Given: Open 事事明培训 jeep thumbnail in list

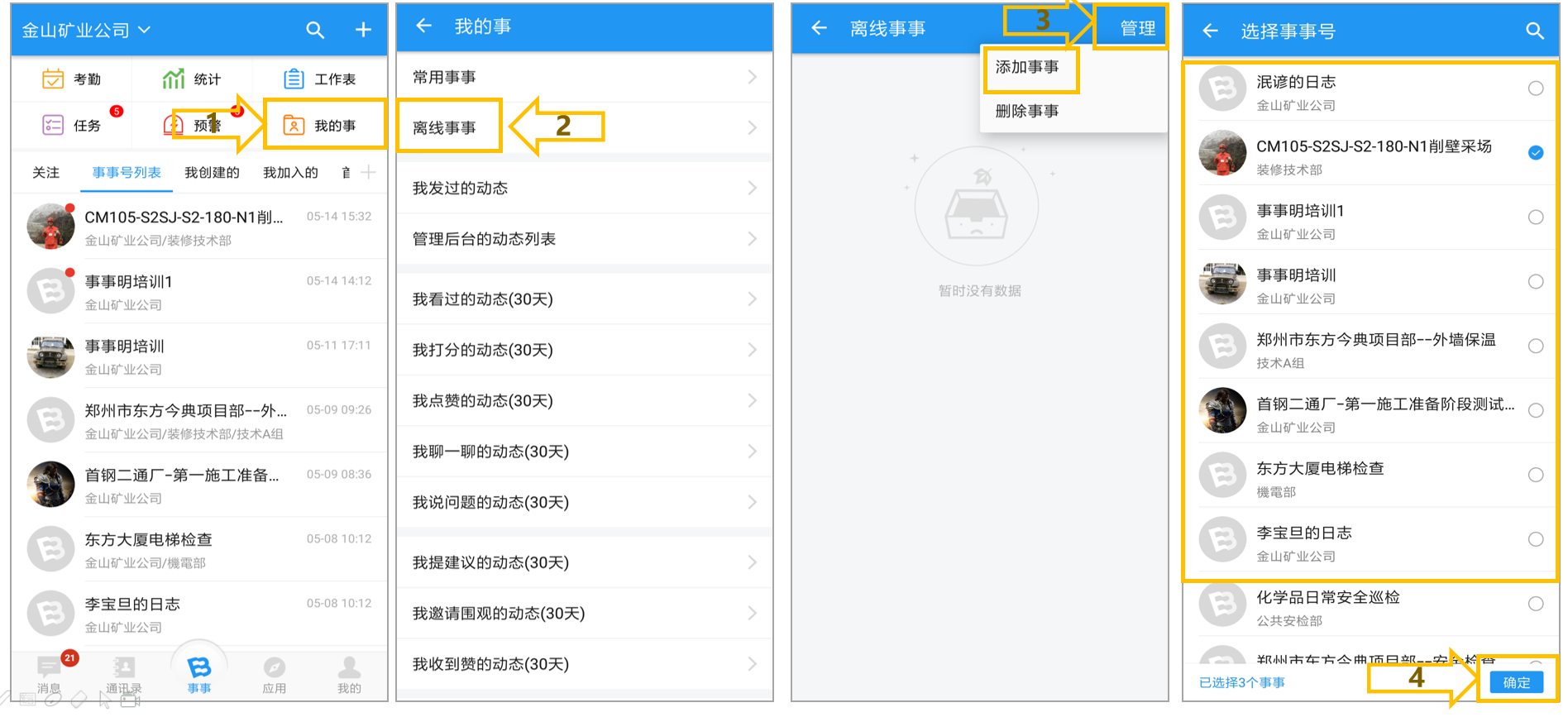Looking at the screenshot, I should (x=51, y=356).
